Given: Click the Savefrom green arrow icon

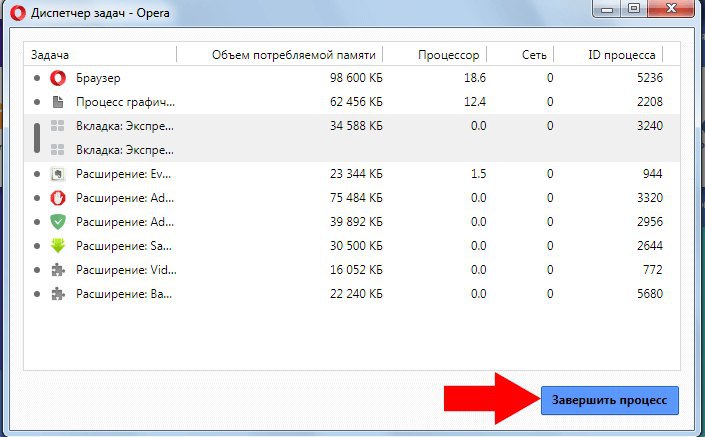Looking at the screenshot, I should tap(58, 246).
